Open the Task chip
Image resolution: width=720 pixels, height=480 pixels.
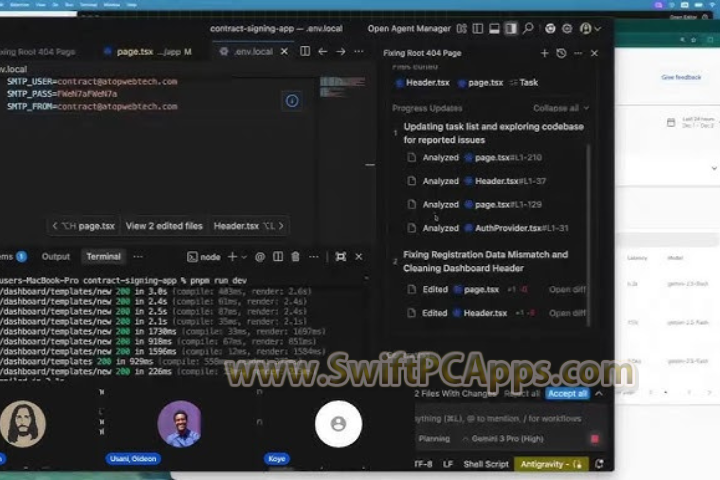(x=523, y=83)
